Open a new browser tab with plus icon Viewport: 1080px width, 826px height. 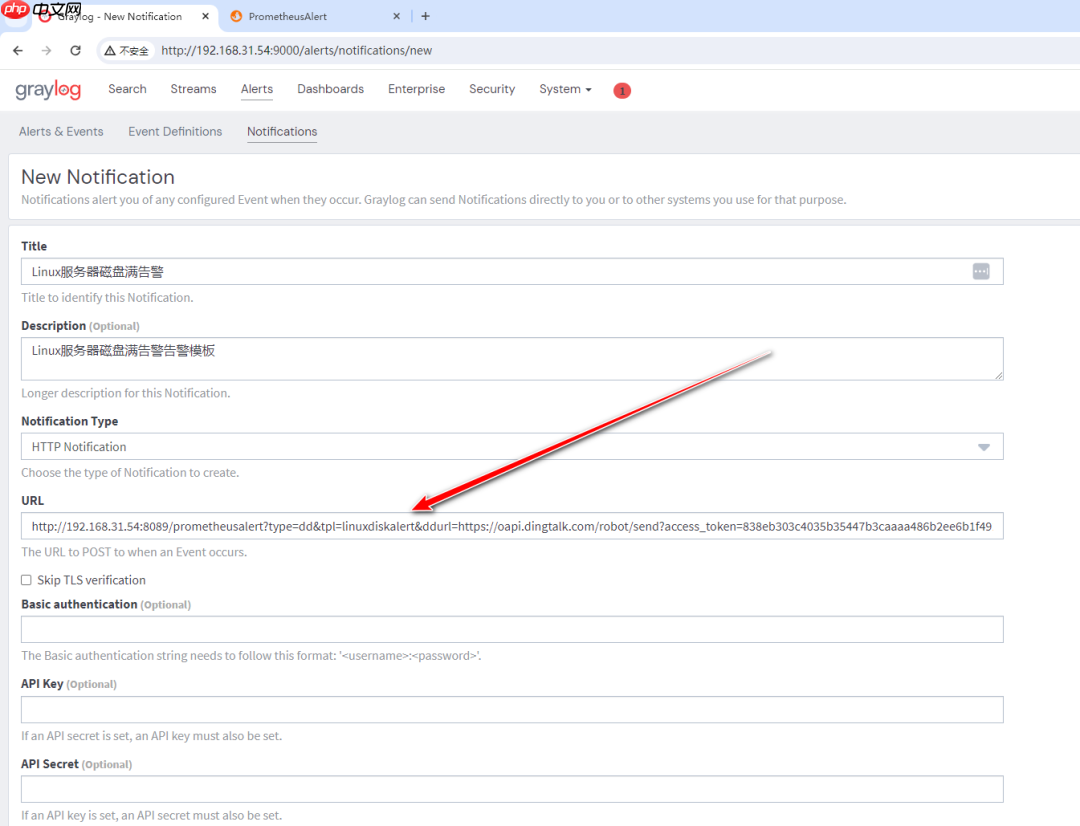click(426, 16)
